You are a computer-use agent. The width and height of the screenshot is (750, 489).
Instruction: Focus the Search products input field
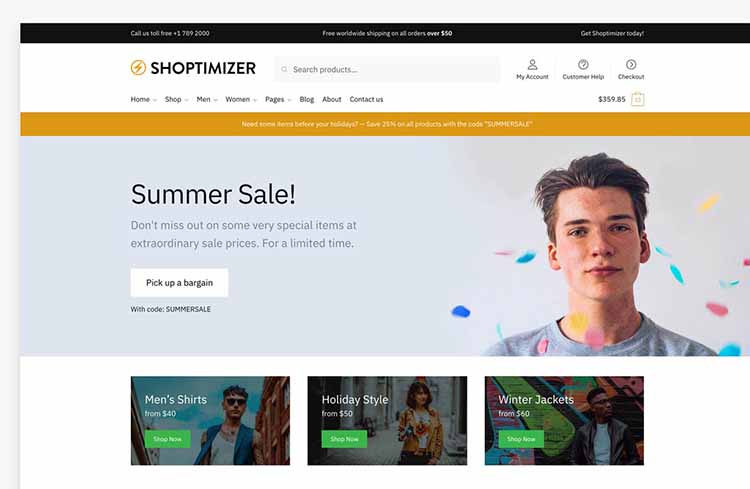tap(387, 69)
